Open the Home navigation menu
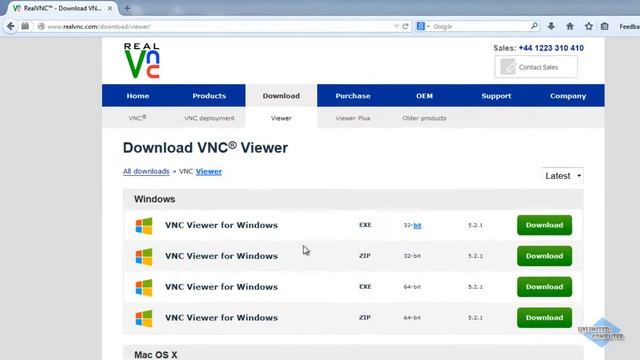 click(x=138, y=96)
